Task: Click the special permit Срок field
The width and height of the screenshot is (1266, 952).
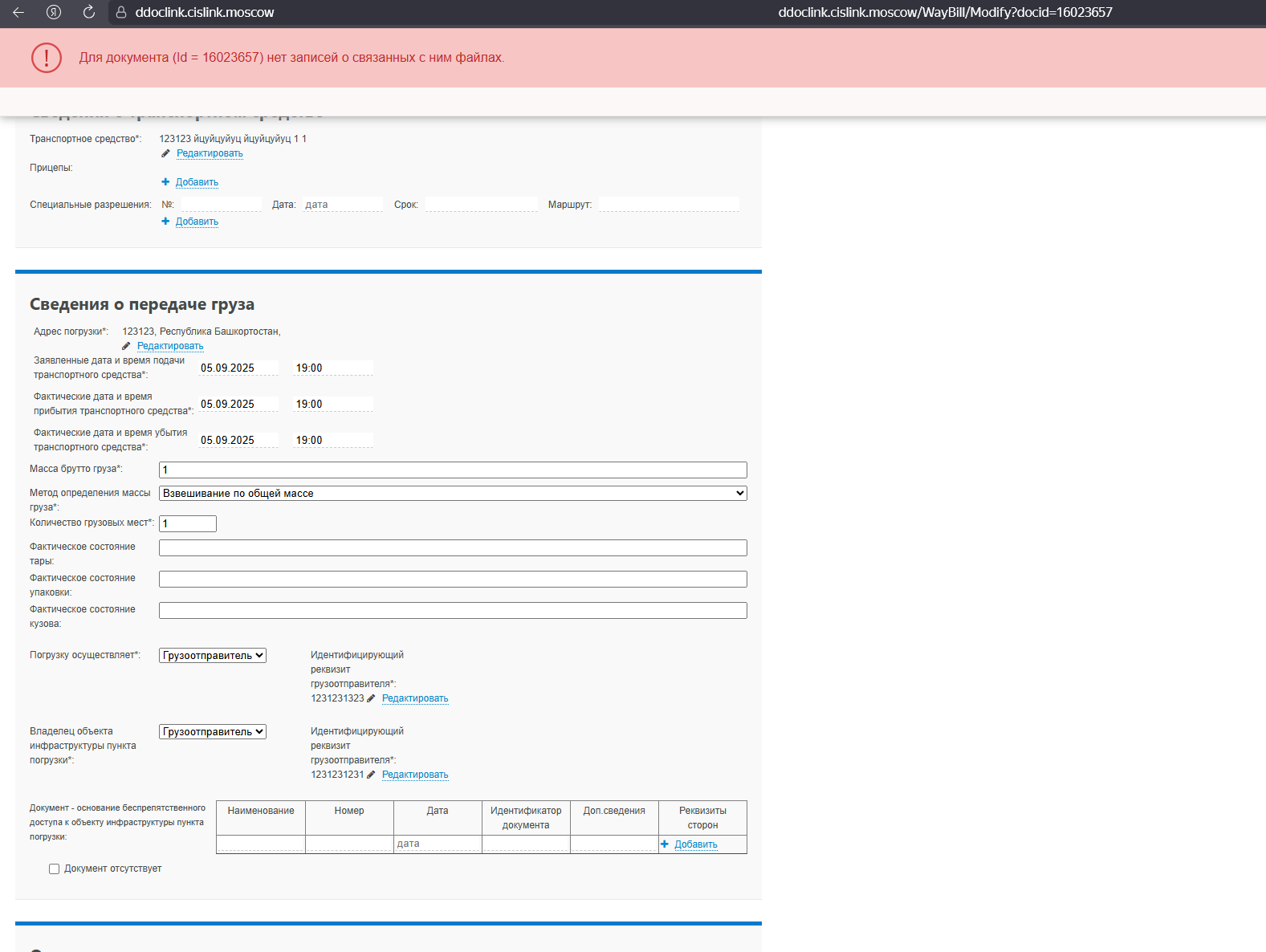Action: 482,205
